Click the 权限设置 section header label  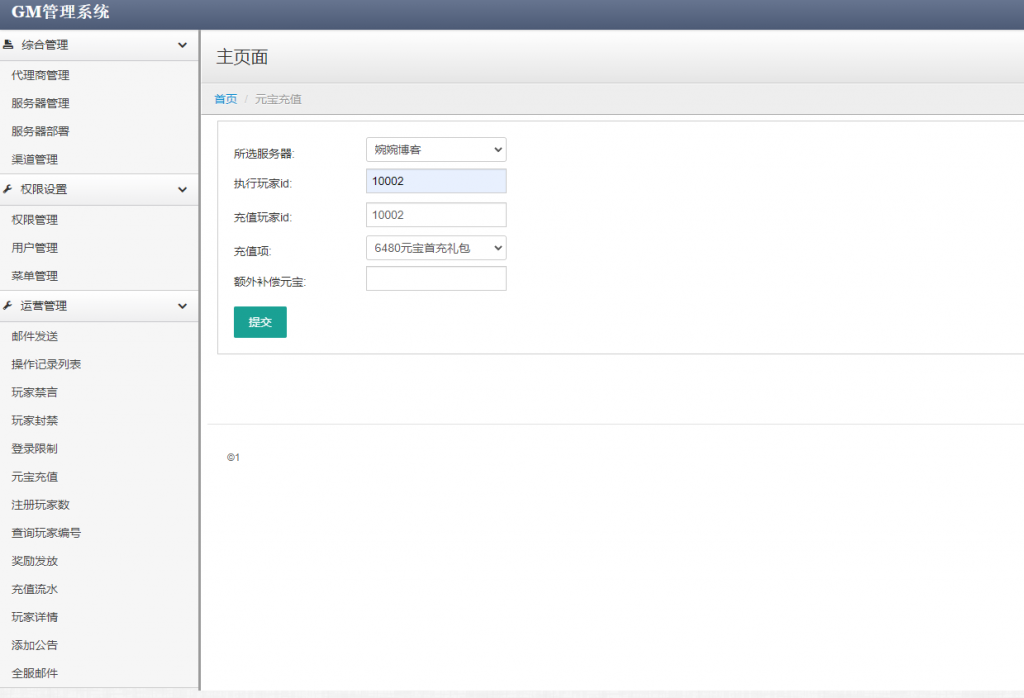coord(44,189)
